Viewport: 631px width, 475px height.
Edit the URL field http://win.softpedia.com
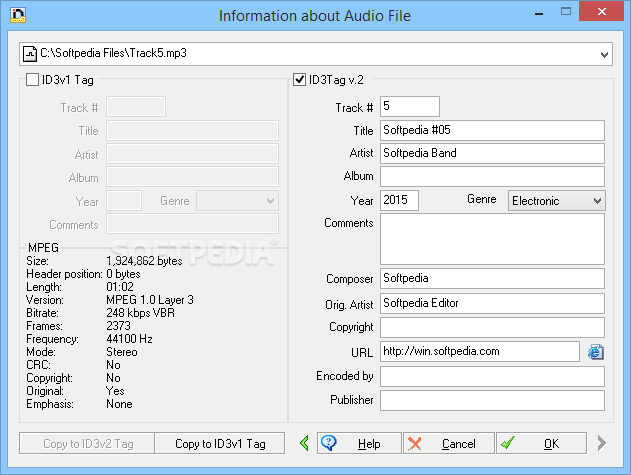pos(480,351)
